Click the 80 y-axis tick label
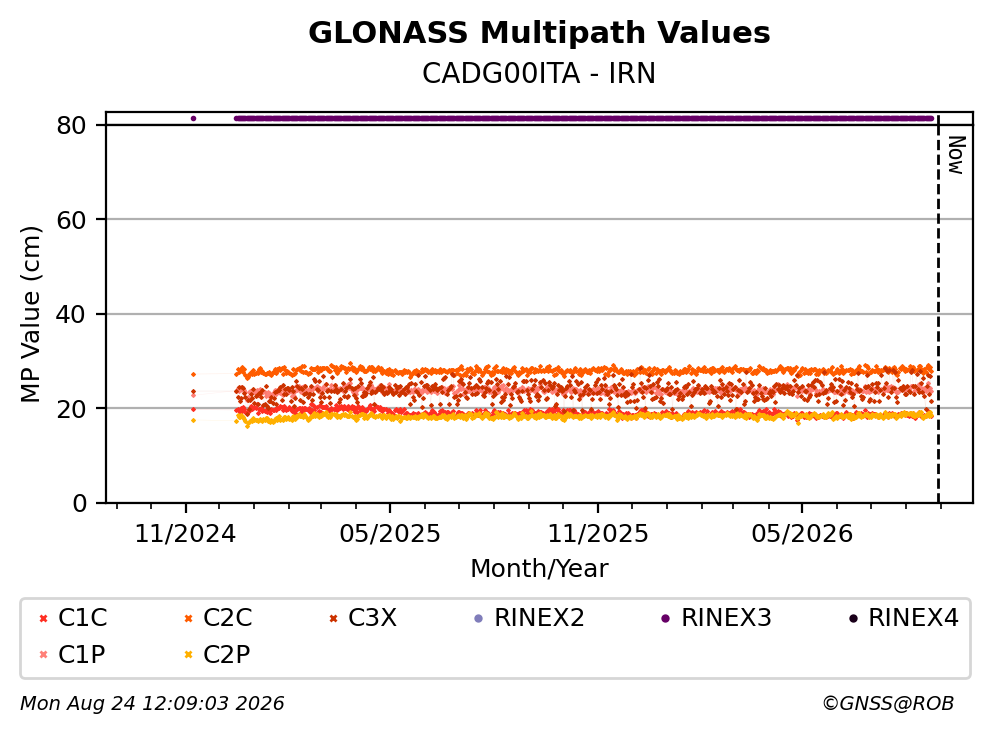Screen dimensions: 993x734 click(x=71, y=125)
